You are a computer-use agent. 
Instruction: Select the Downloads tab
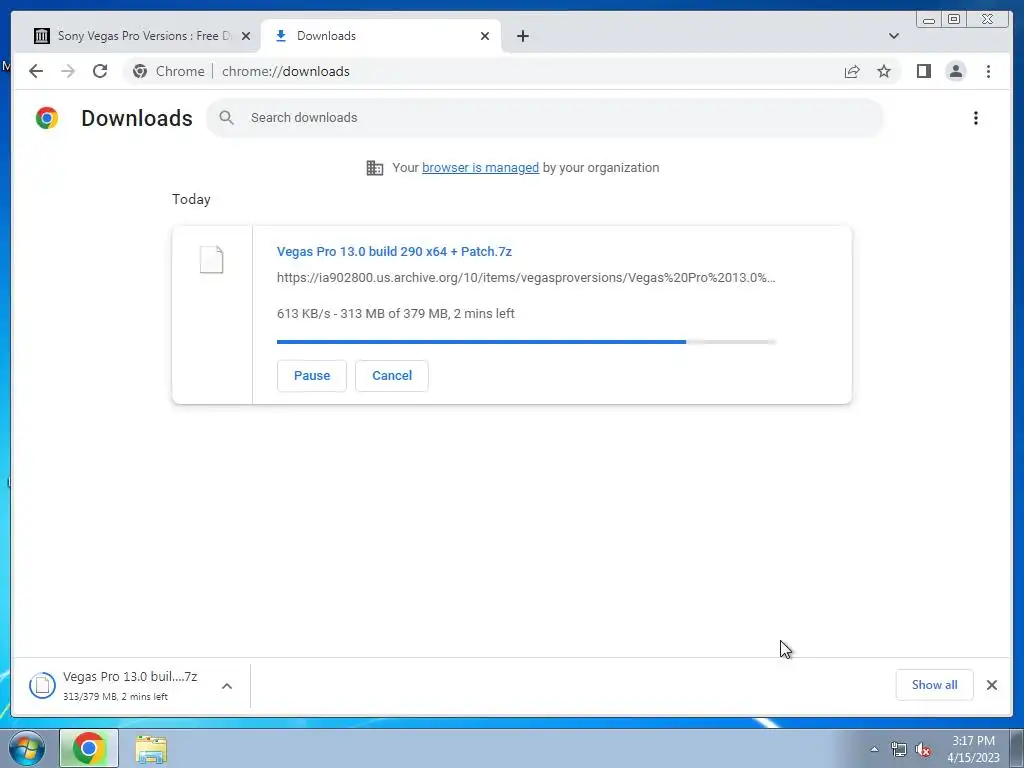(381, 36)
